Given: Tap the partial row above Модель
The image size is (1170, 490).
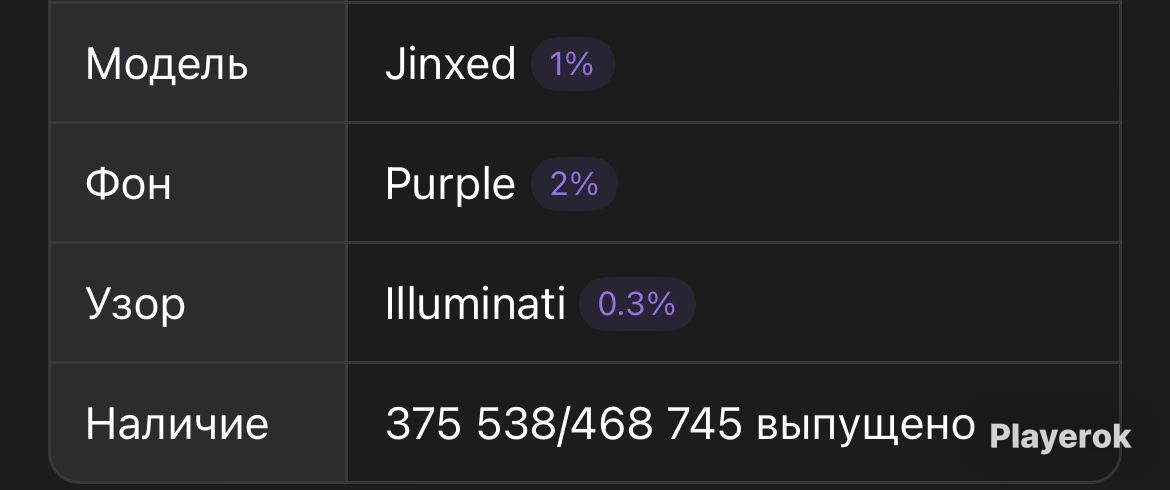Looking at the screenshot, I should (x=584, y=1).
